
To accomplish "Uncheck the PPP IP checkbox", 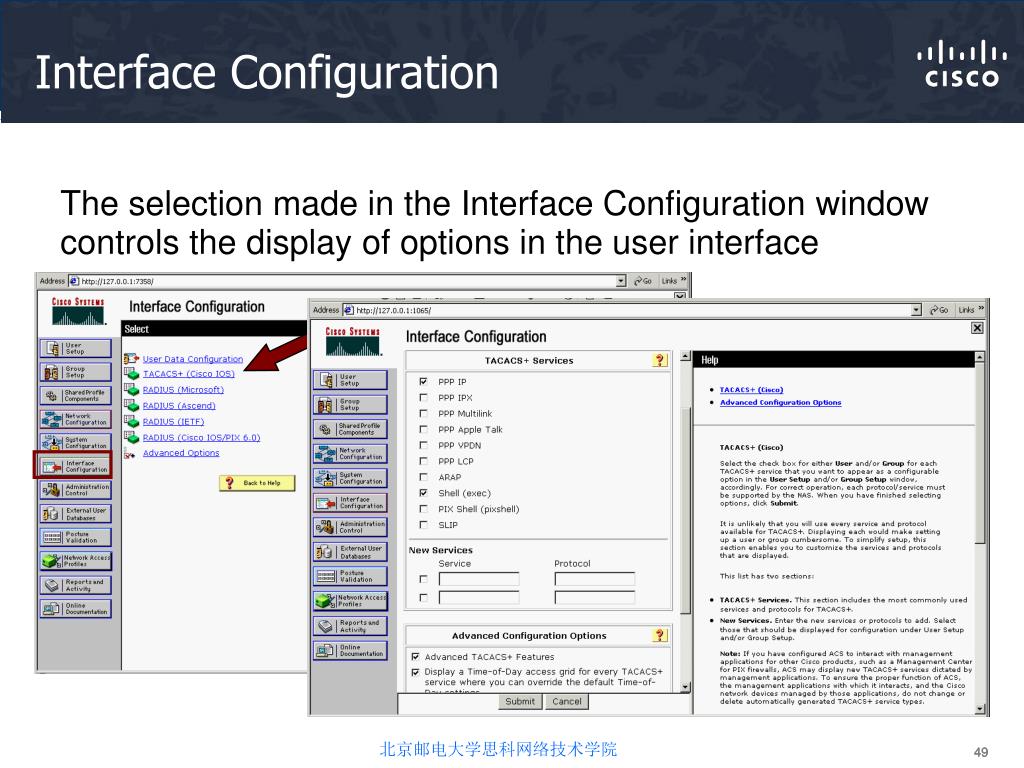I will pyautogui.click(x=424, y=382).
